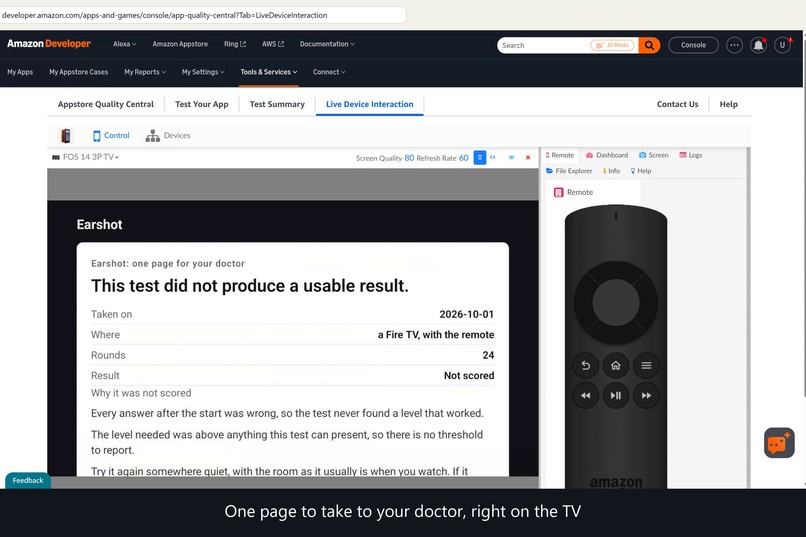Click the date 2026-10-01
The height and width of the screenshot is (537, 806).
467,314
